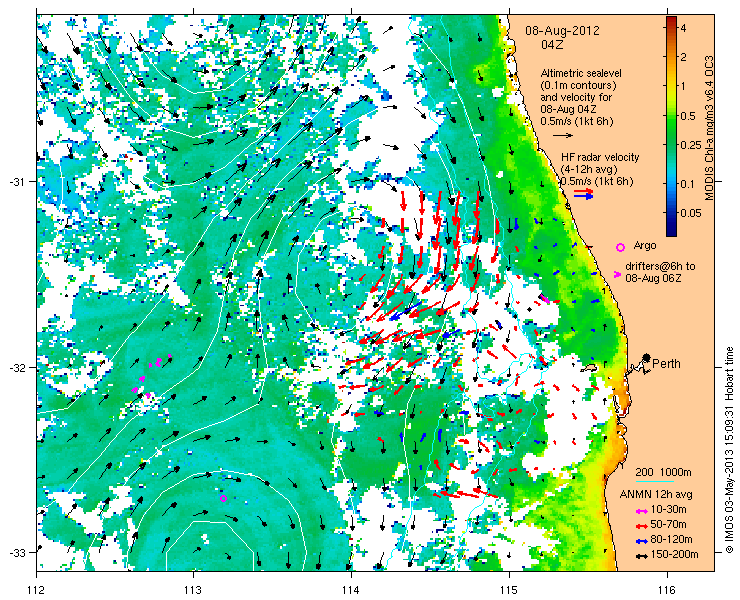Click the red 50-70m ANMN legend arrow
The image size is (740, 600).
641,525
